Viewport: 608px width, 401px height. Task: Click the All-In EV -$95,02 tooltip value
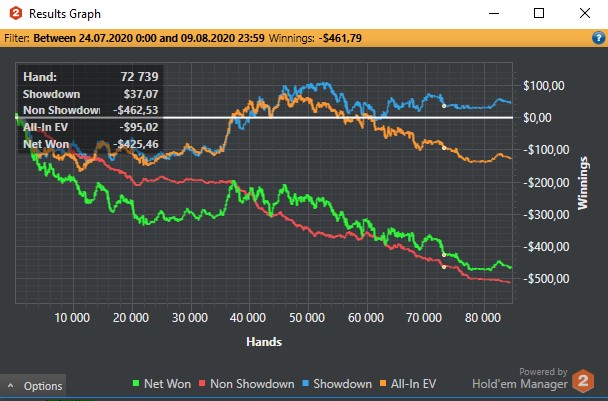pyautogui.click(x=139, y=127)
